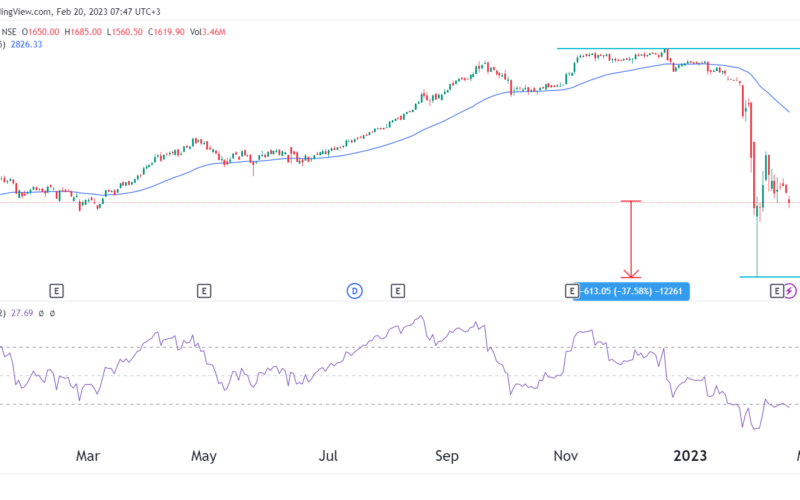800x500 pixels.
Task: Open the rightmost earnings E marker
Action: point(775,291)
